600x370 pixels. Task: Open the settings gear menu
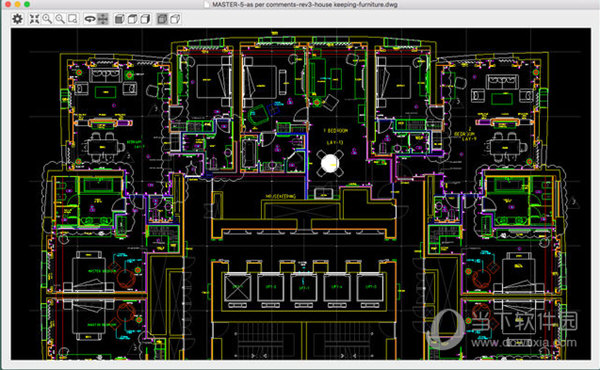pos(17,19)
